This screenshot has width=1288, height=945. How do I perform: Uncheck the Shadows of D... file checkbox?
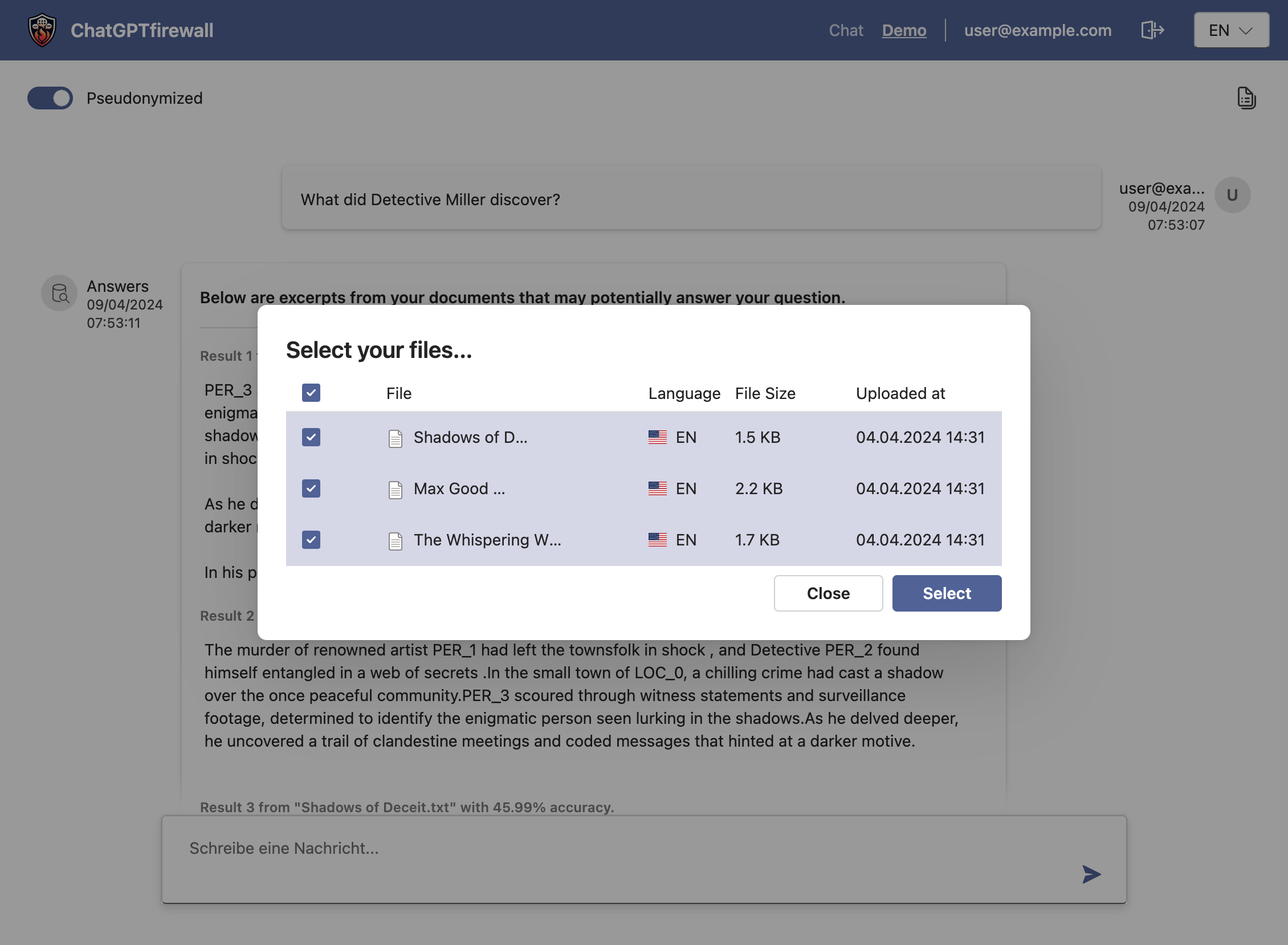point(311,438)
